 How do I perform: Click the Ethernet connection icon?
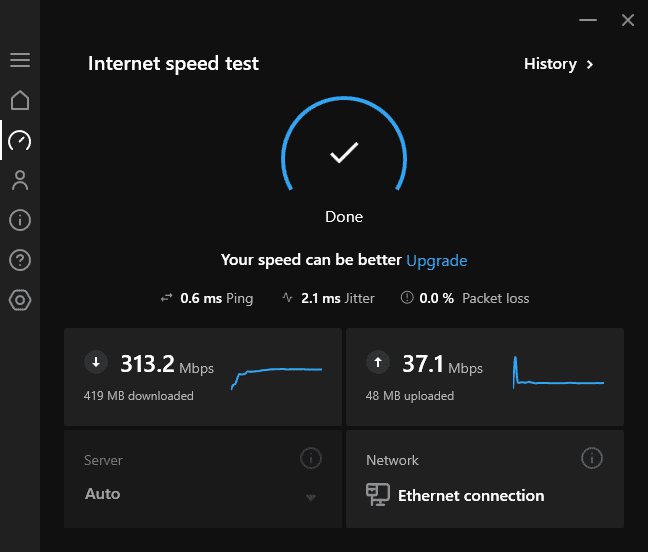pyautogui.click(x=378, y=495)
